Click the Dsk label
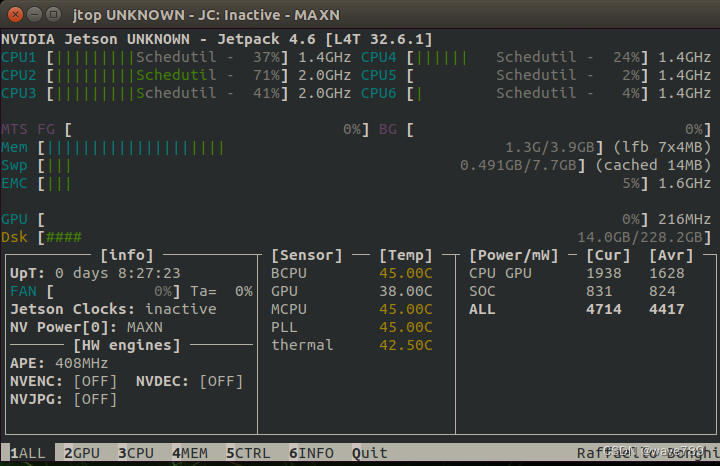 [x=14, y=237]
